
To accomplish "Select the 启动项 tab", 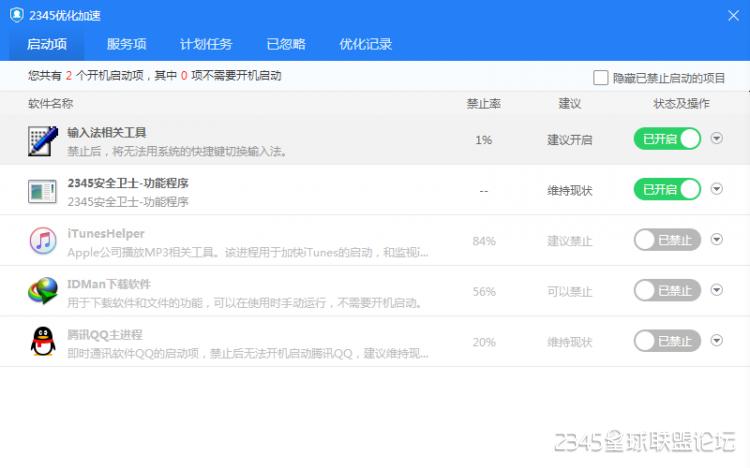I will point(47,44).
